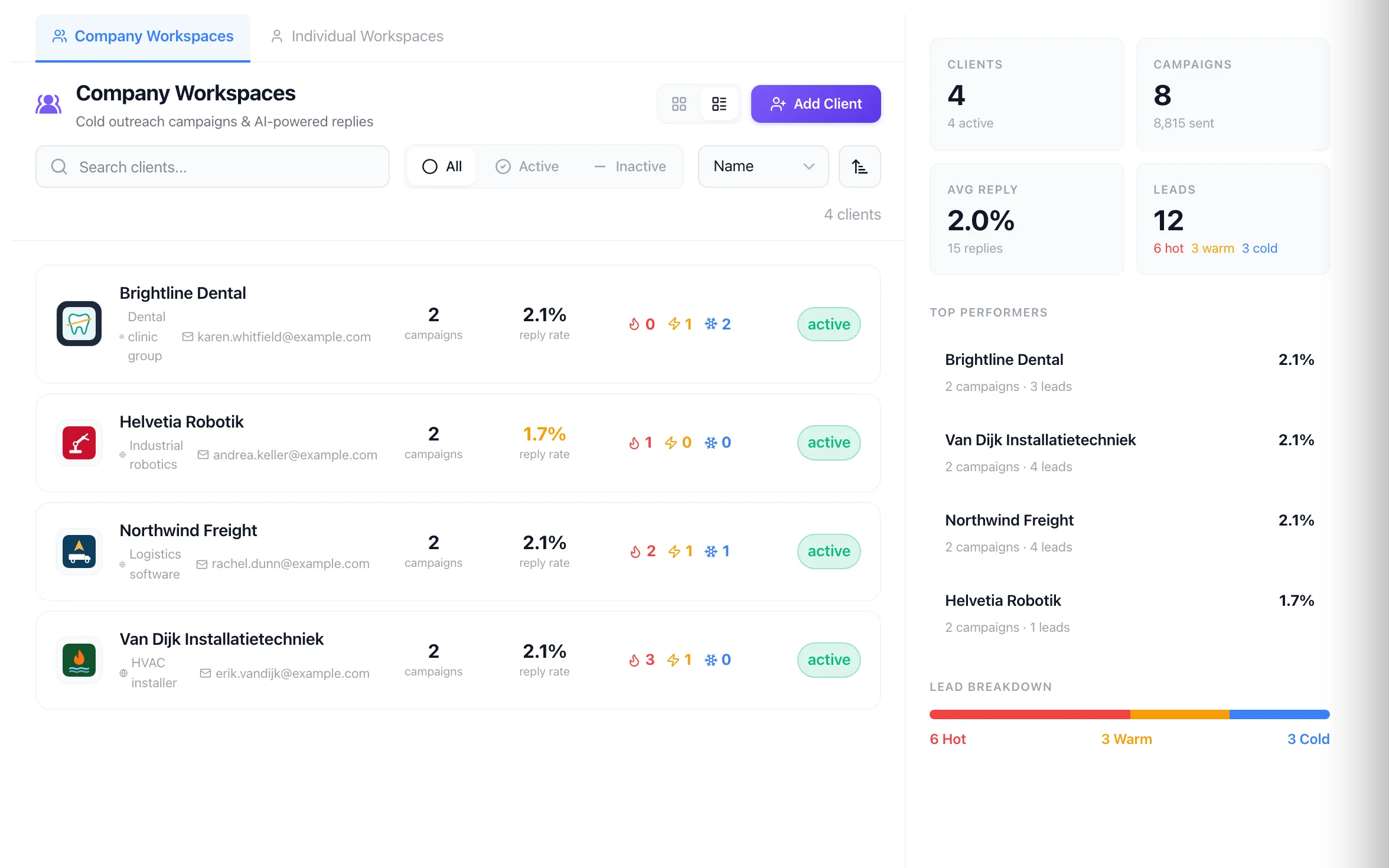Click hot leads flame icon for Van Dijk
1389x868 pixels.
point(634,660)
